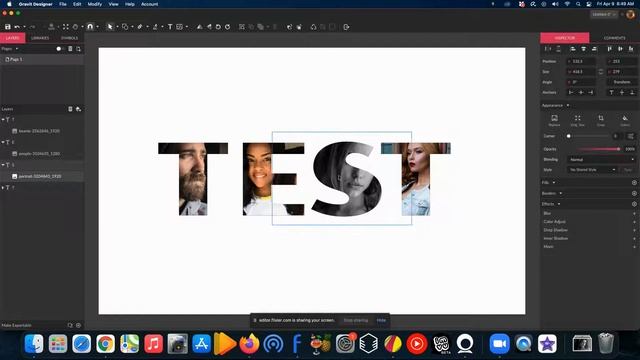Click the Layers panel trash icon
The width and height of the screenshot is (640, 360).
(70, 109)
